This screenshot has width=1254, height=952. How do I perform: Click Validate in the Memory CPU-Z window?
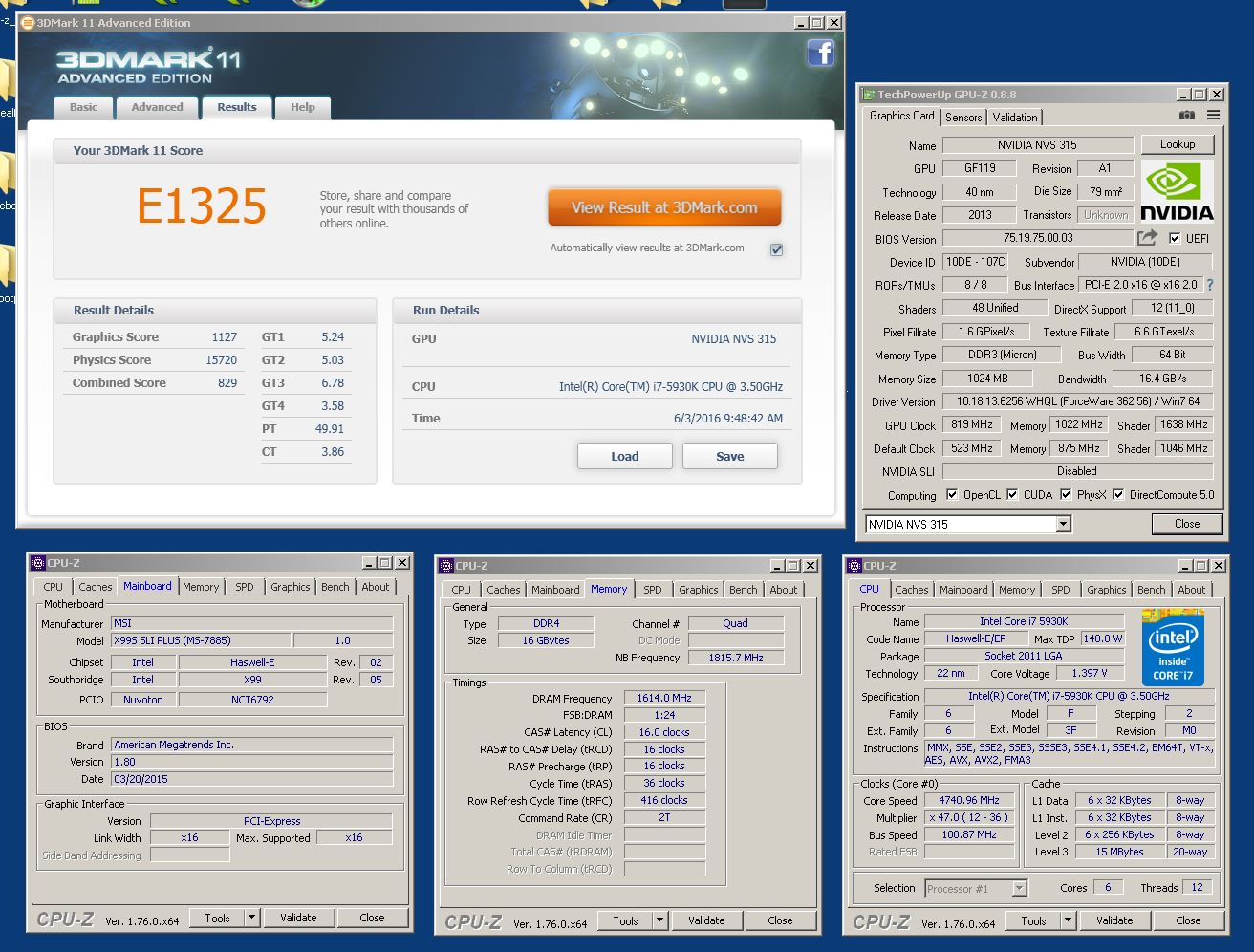[706, 920]
